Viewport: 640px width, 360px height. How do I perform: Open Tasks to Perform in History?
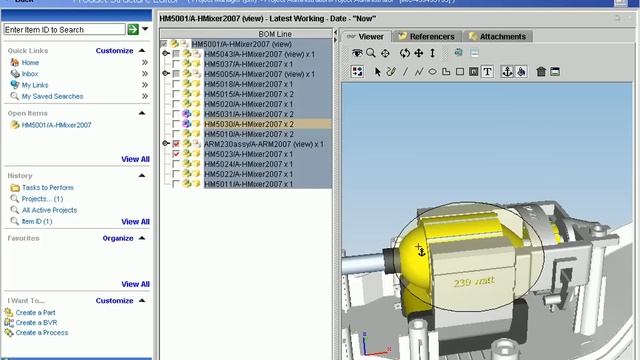point(48,188)
